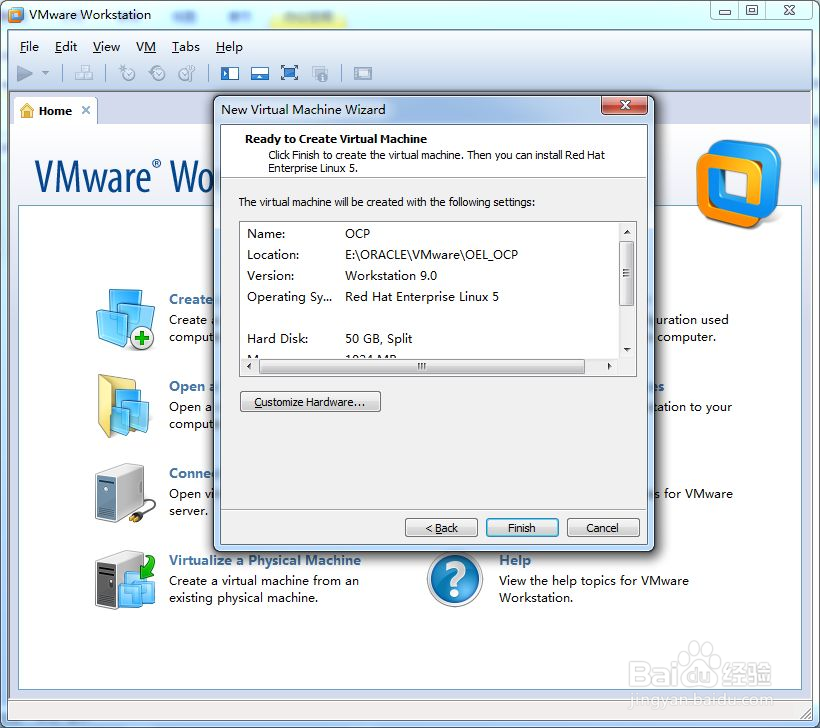Select the Location E:\ORACLE\VMware\OEL_OCP row

pyautogui.click(x=429, y=255)
